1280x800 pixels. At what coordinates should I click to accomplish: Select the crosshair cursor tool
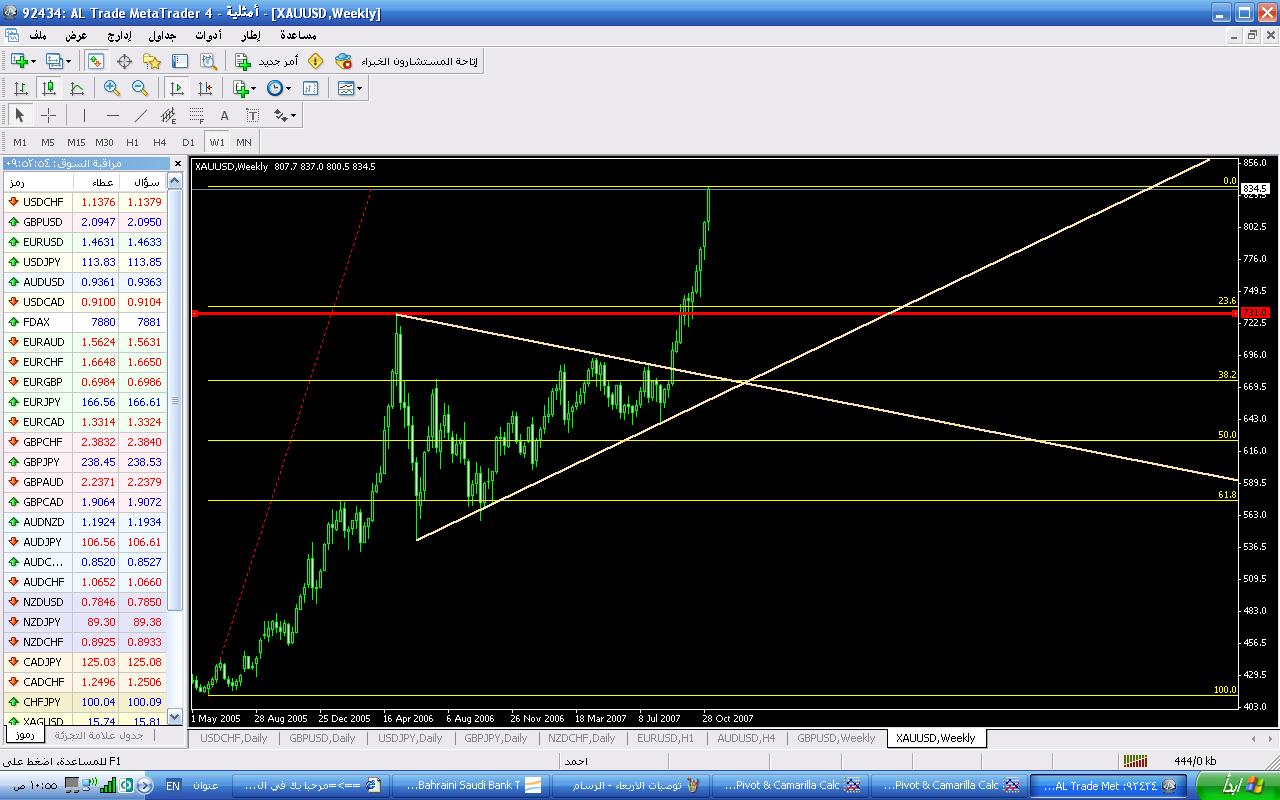pyautogui.click(x=48, y=115)
